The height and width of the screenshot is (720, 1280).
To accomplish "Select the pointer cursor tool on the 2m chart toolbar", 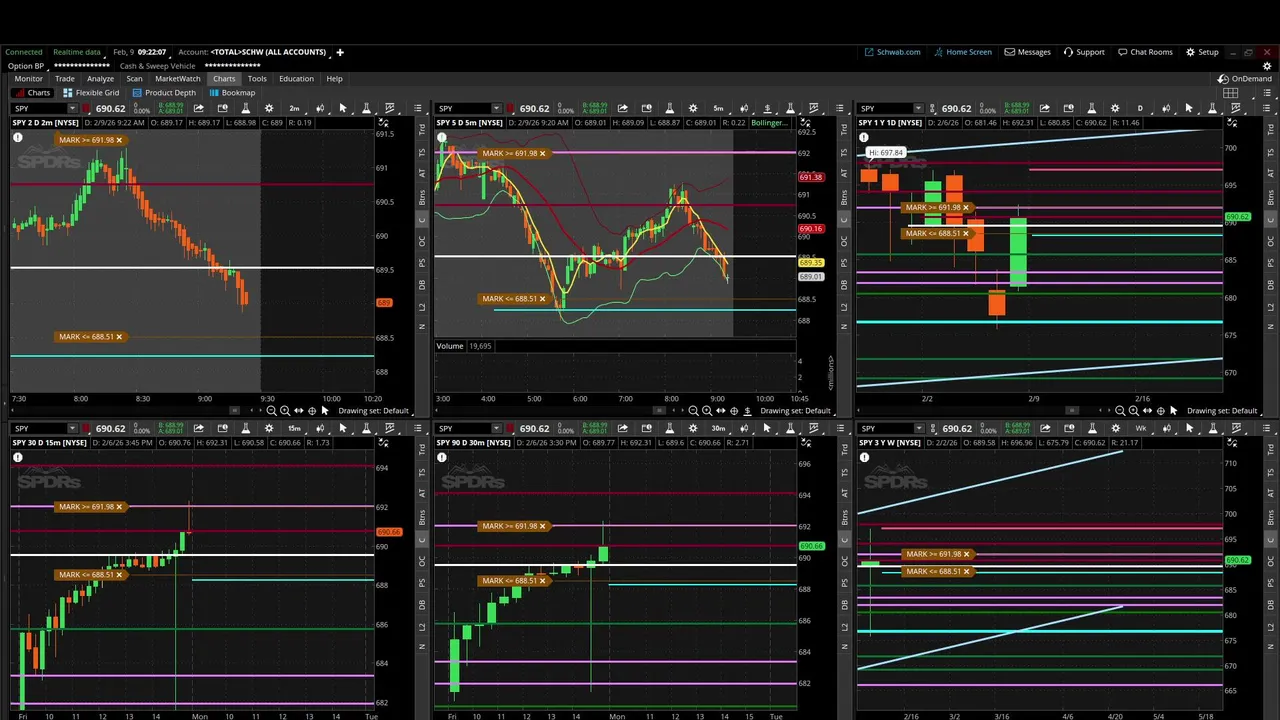I will coord(343,108).
